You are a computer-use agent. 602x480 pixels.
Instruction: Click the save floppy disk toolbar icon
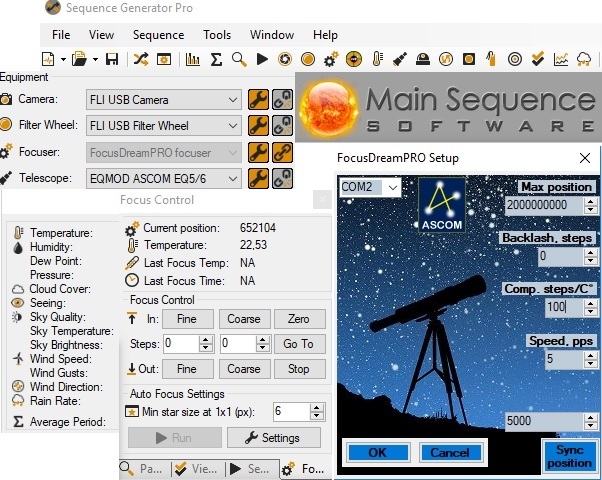111,59
